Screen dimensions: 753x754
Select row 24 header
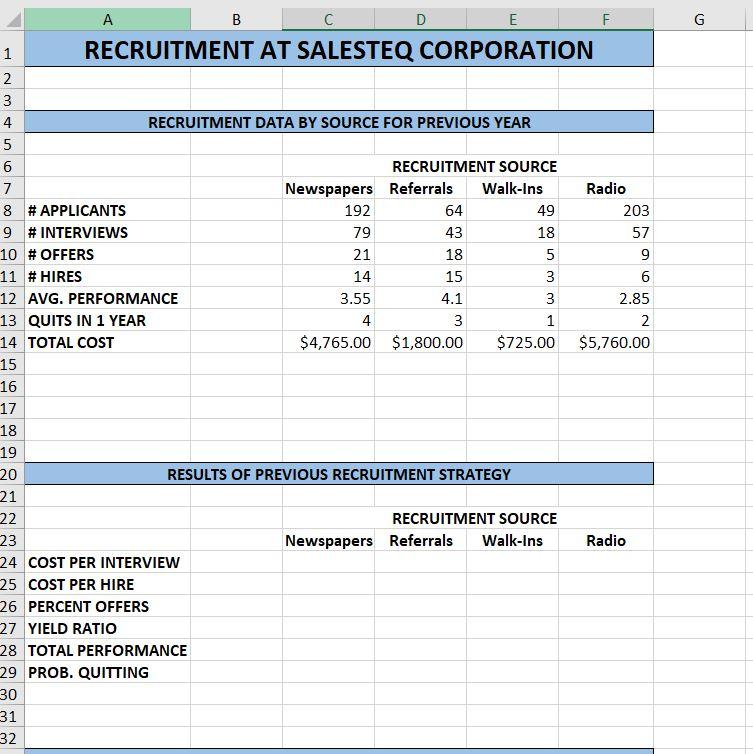pos(12,562)
